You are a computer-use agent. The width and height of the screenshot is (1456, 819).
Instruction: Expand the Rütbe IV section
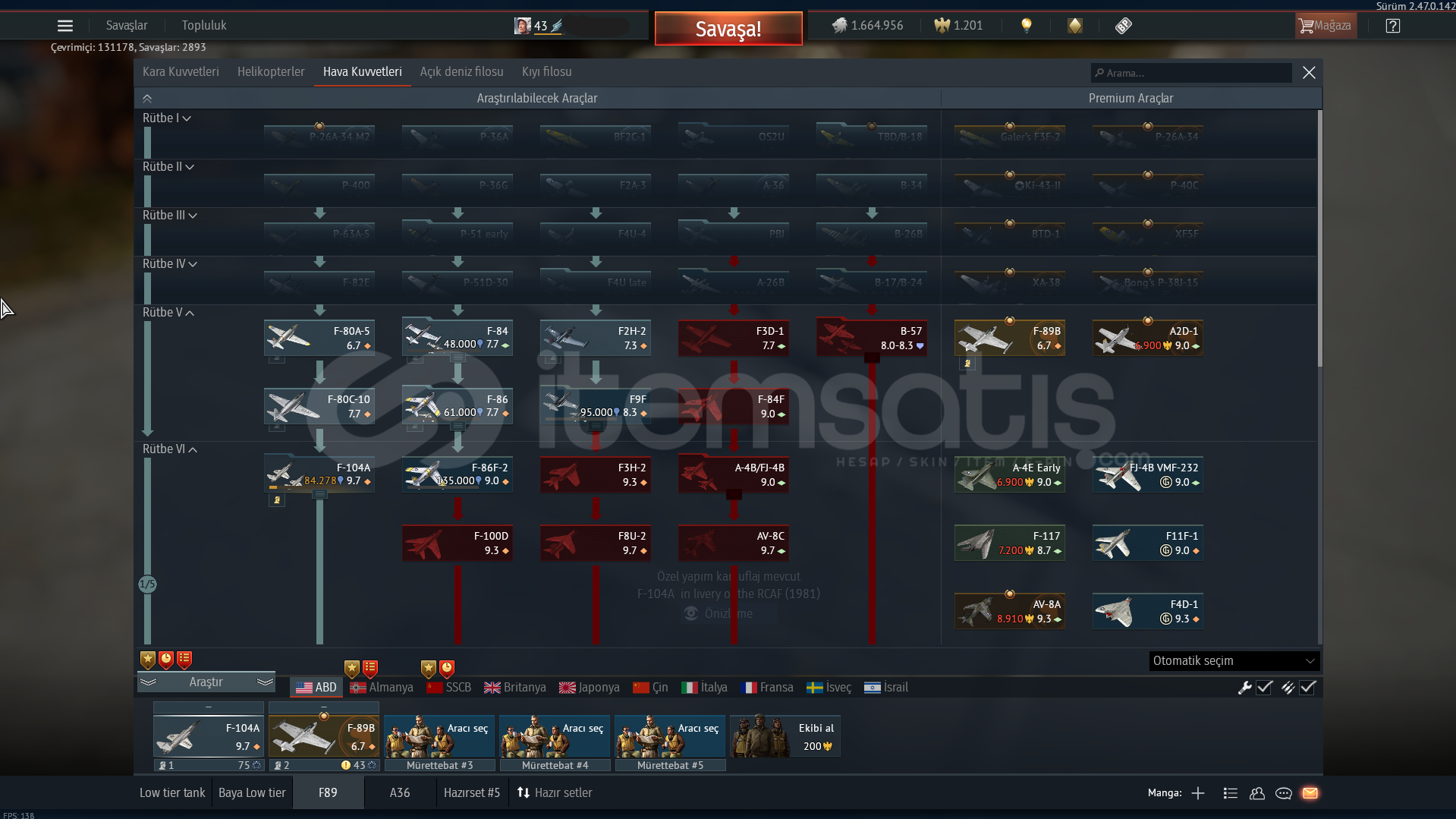click(170, 264)
